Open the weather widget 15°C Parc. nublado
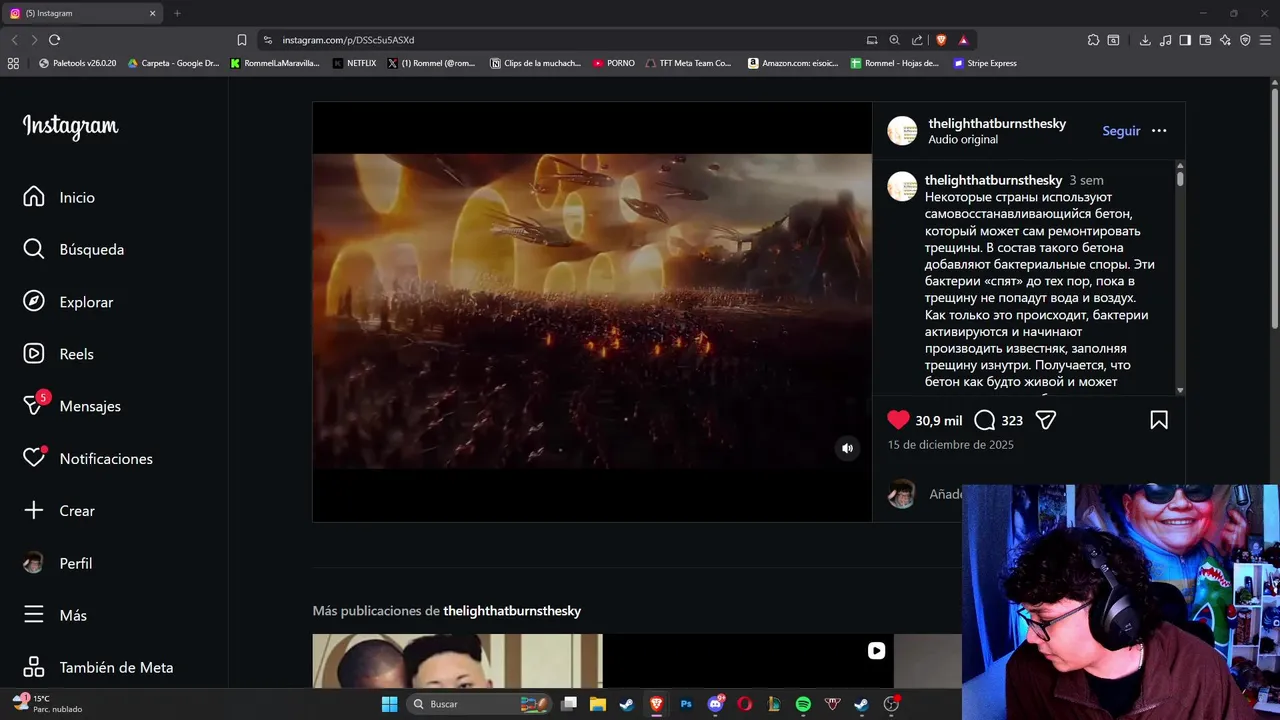Viewport: 1280px width, 720px height. pos(48,704)
